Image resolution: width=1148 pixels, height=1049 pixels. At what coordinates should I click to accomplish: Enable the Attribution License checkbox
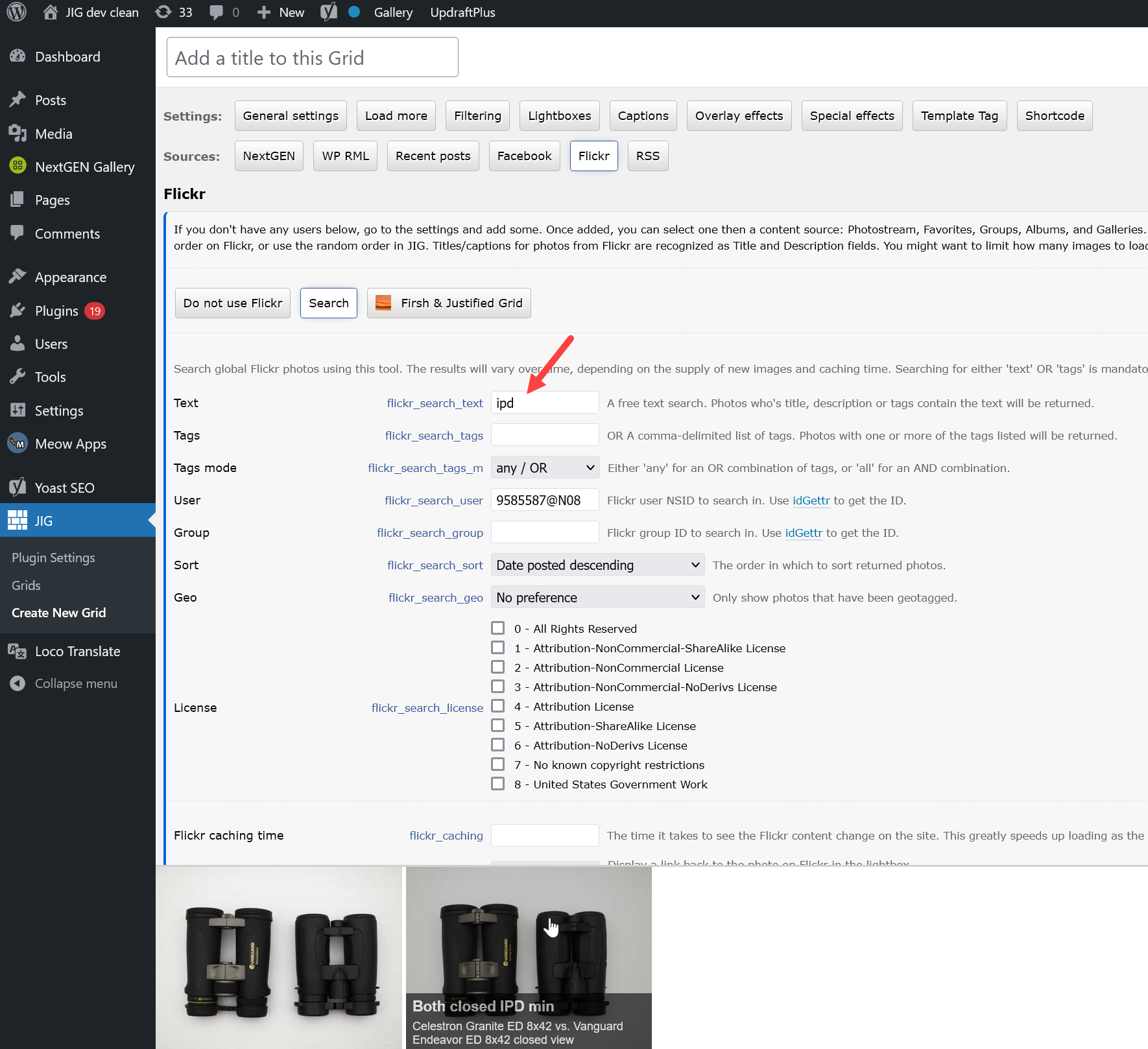[497, 706]
